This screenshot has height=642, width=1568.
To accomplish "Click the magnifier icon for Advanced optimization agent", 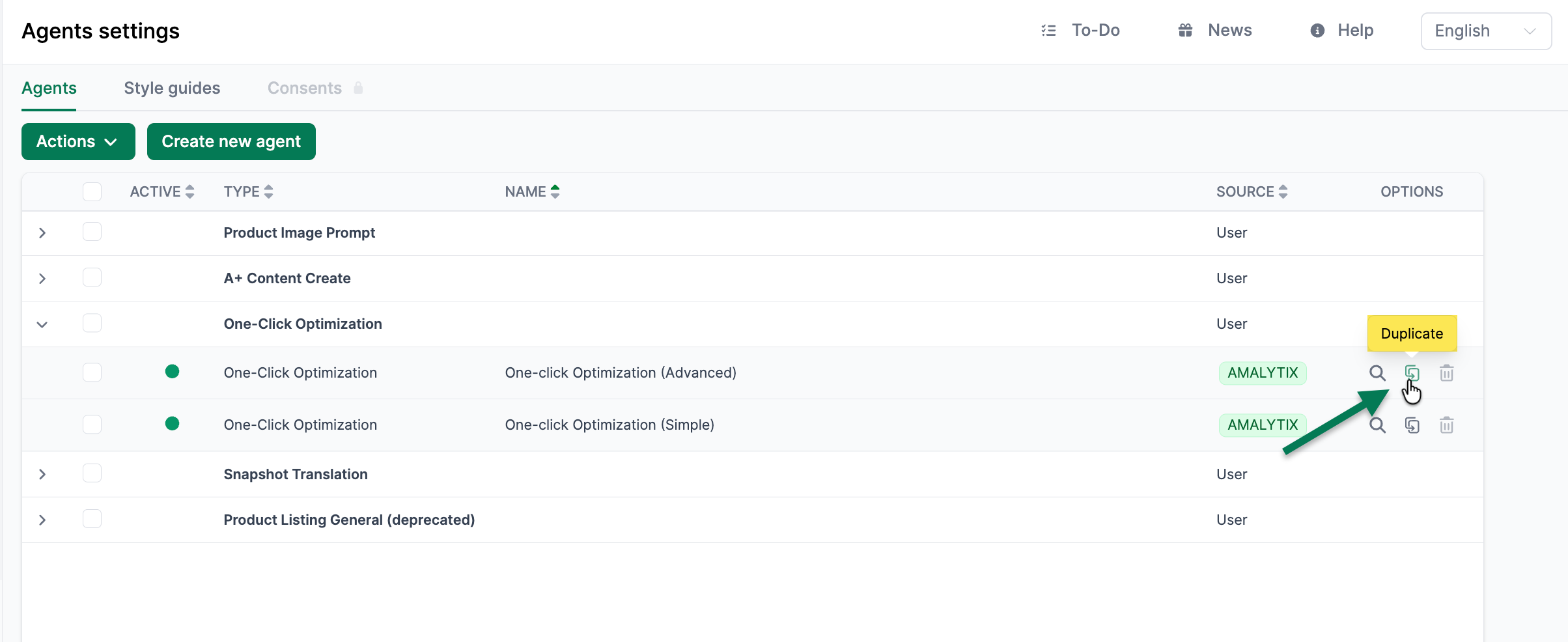I will pyautogui.click(x=1377, y=373).
